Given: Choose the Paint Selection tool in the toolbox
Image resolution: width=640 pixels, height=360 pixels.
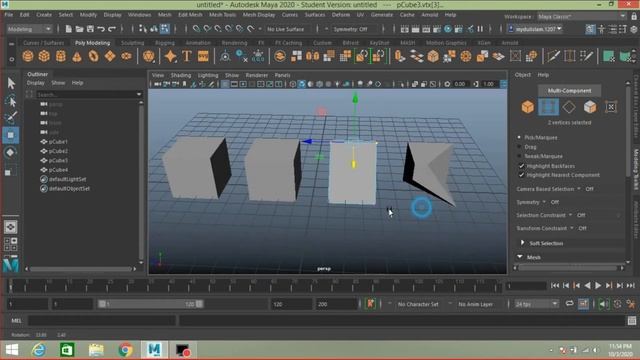Looking at the screenshot, I should 11,118.
